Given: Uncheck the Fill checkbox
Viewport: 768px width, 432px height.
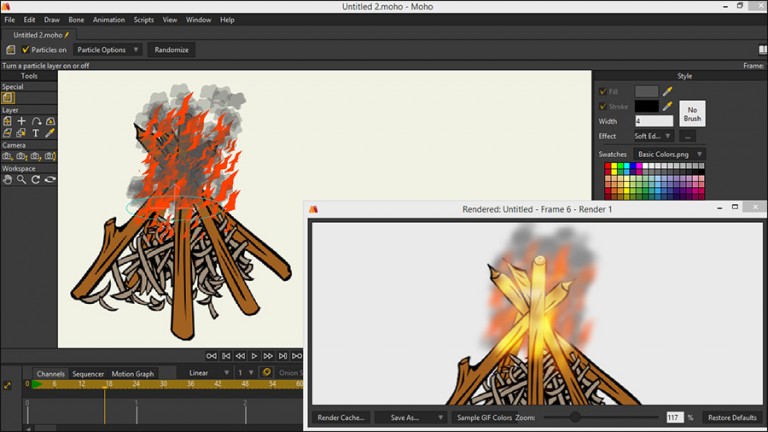Looking at the screenshot, I should pyautogui.click(x=603, y=91).
